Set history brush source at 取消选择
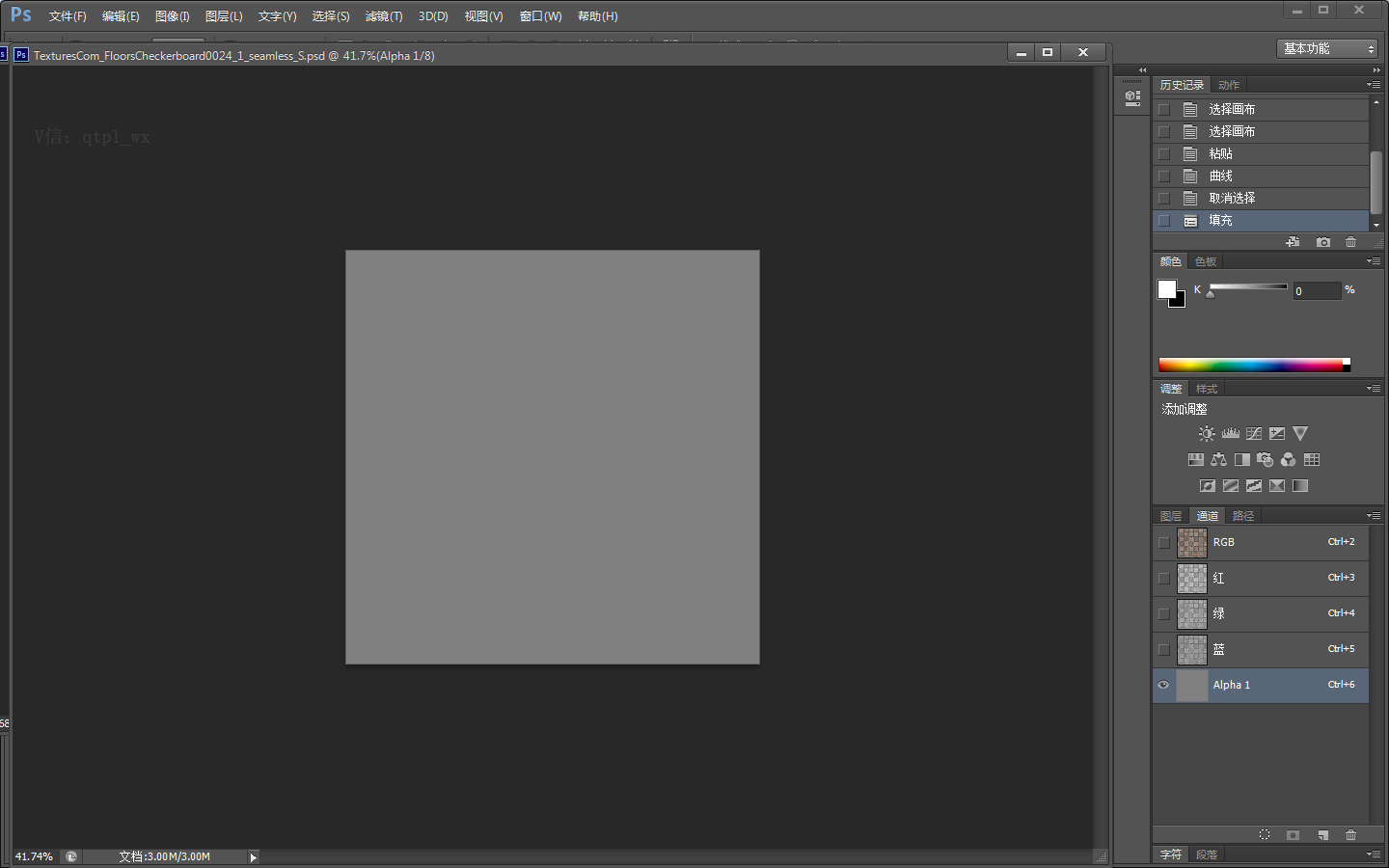The width and height of the screenshot is (1389, 868). pos(1164,198)
